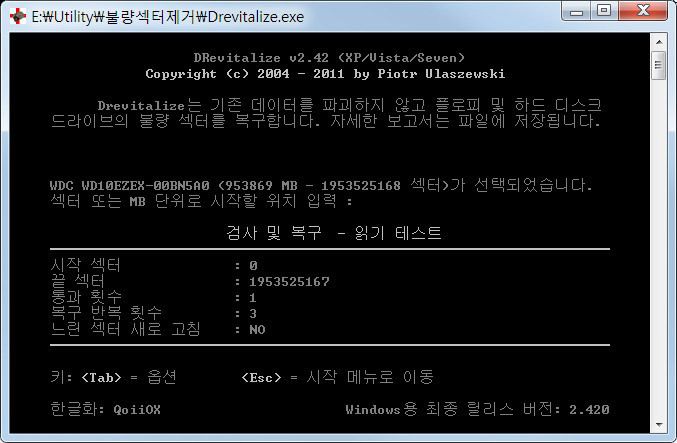This screenshot has width=677, height=443.
Task: Click the WDC WD10EZEX-00BN5A0 drive line
Action: (x=321, y=185)
